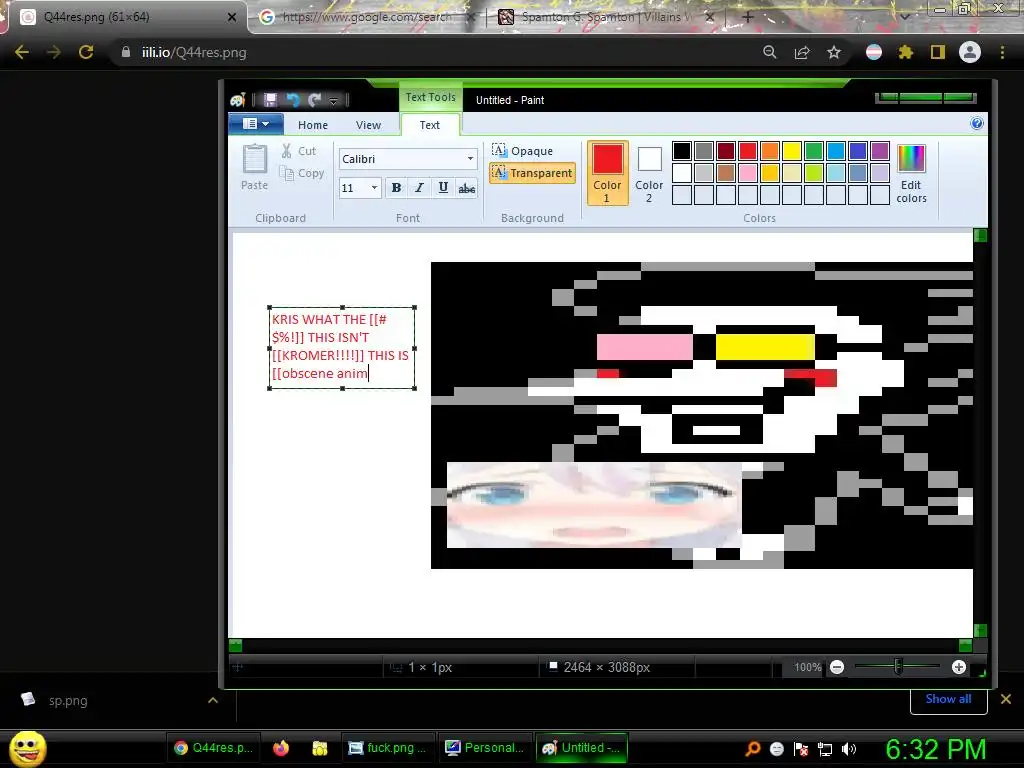Open a new Chrome tab

(x=748, y=17)
